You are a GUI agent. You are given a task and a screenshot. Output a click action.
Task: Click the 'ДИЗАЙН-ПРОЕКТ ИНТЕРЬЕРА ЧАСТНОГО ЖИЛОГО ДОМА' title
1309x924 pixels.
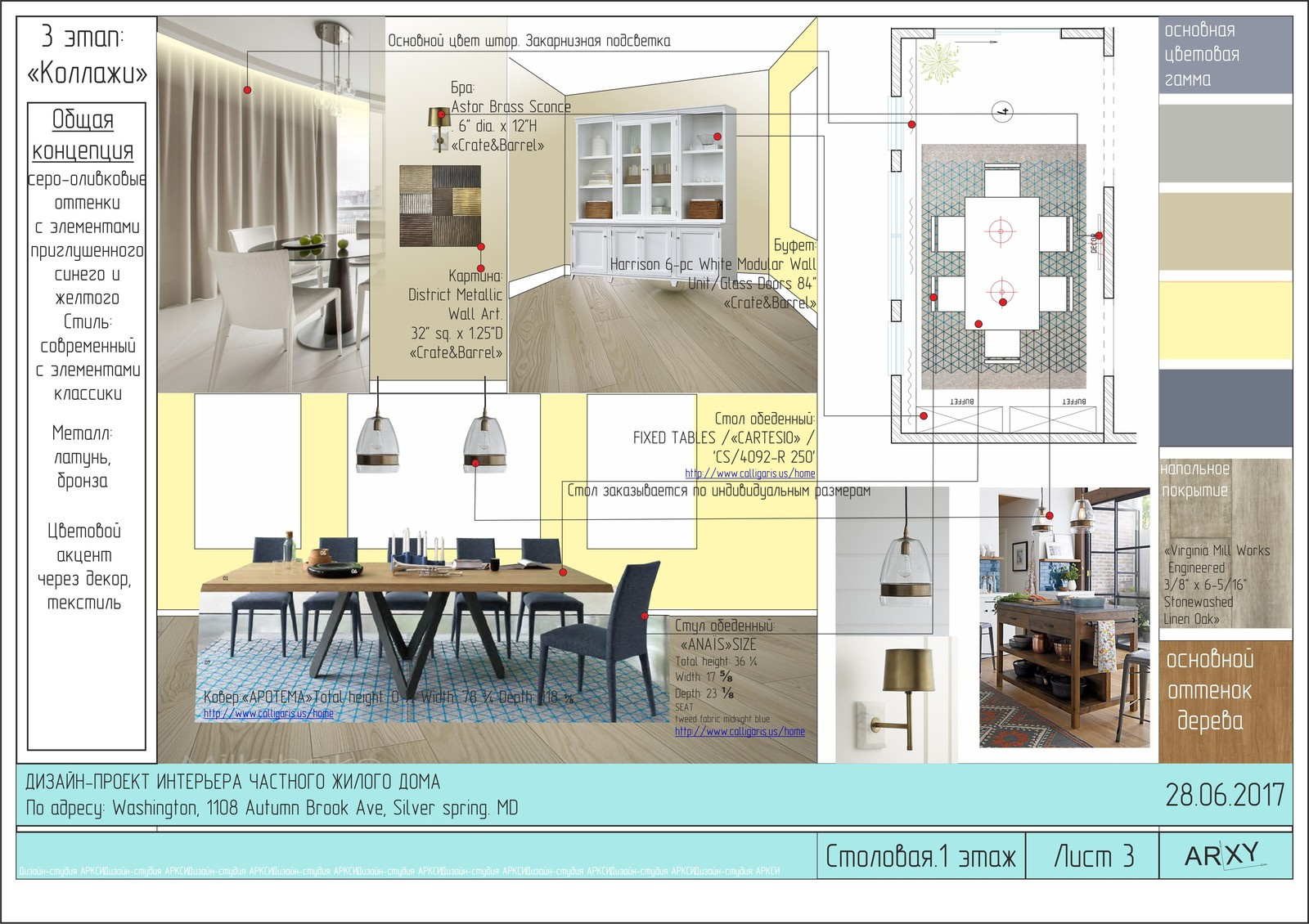tap(232, 782)
